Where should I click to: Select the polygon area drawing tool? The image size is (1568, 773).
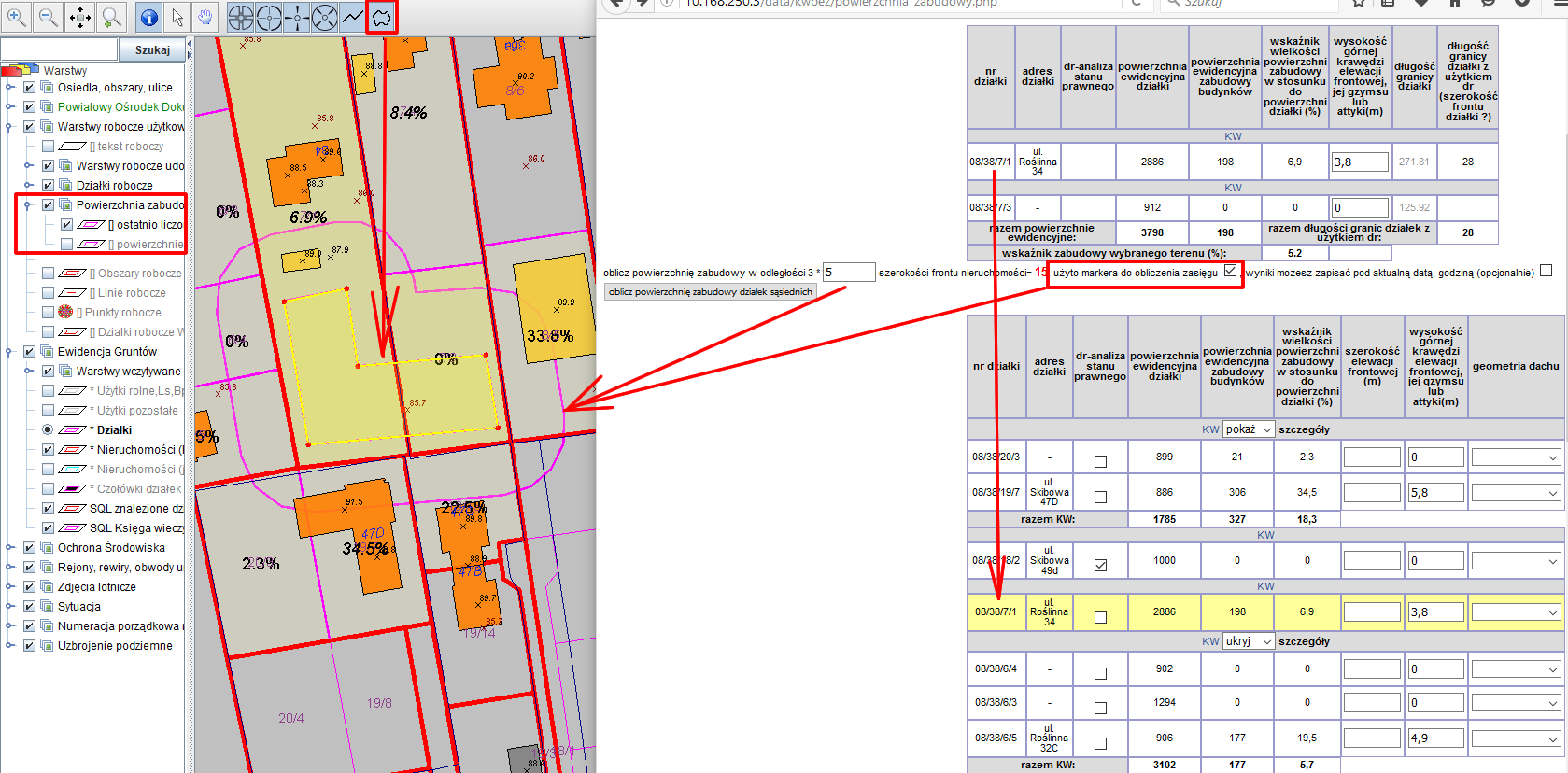[381, 17]
